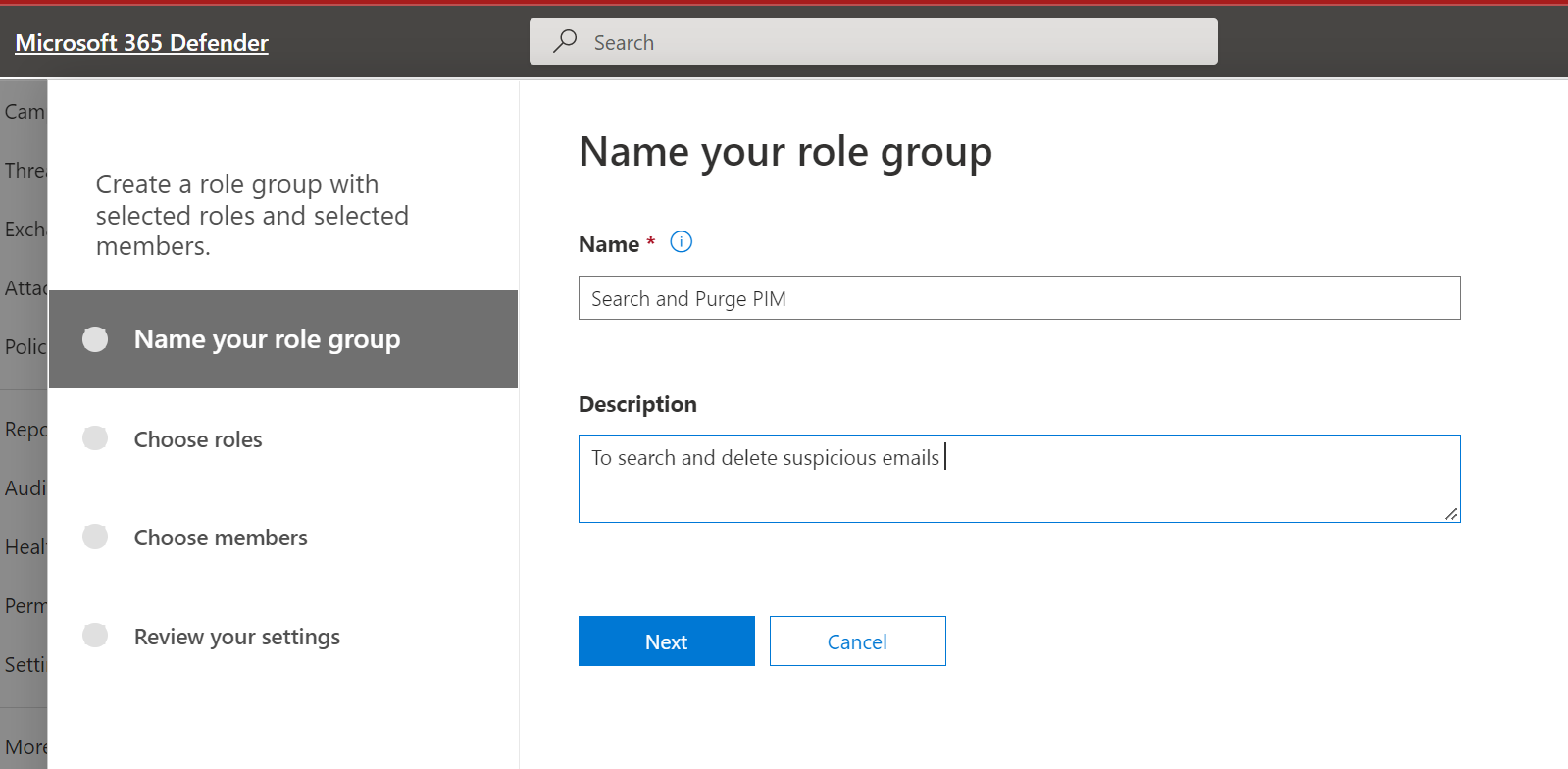This screenshot has width=1568, height=769.
Task: Click the magnifier icon in the search bar
Action: click(x=565, y=41)
